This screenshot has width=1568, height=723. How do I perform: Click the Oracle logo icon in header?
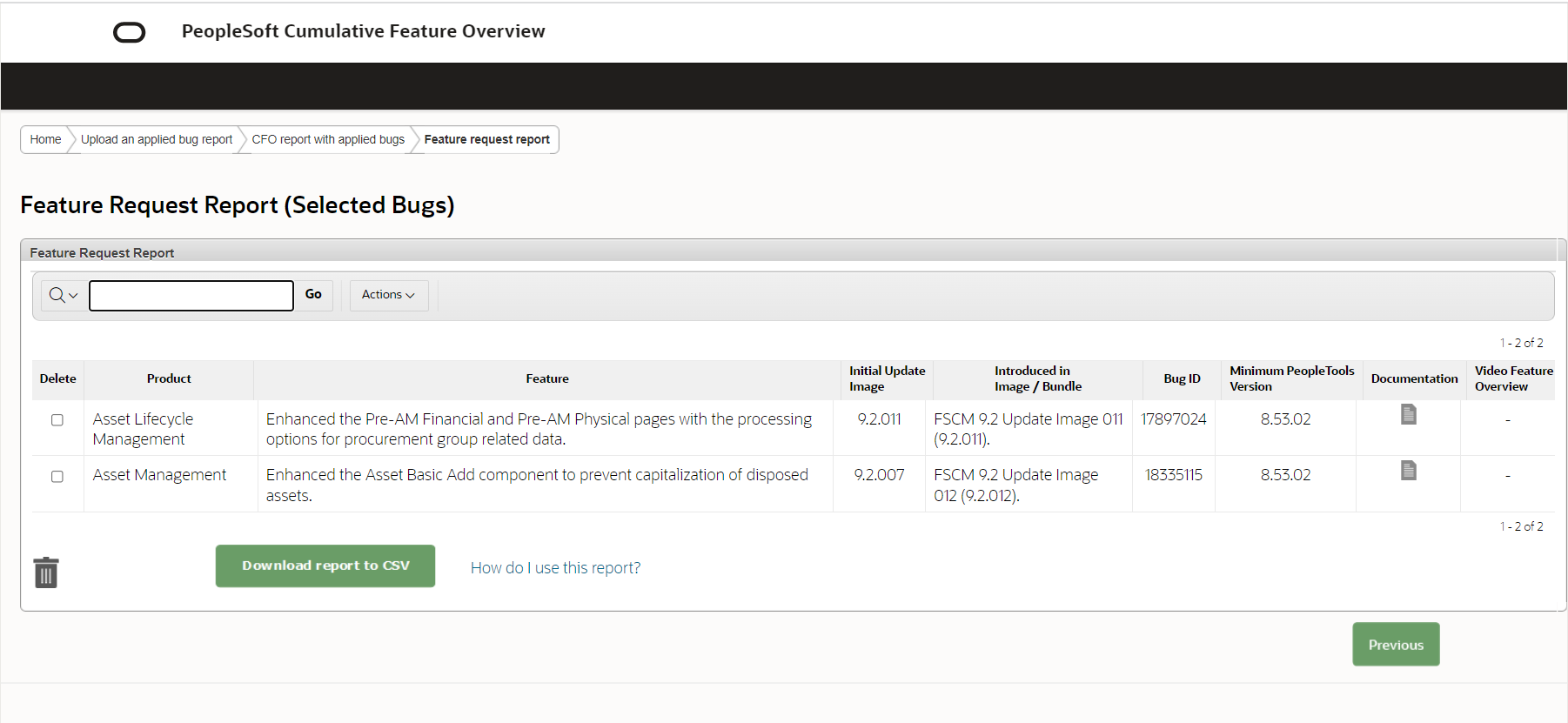pos(130,33)
